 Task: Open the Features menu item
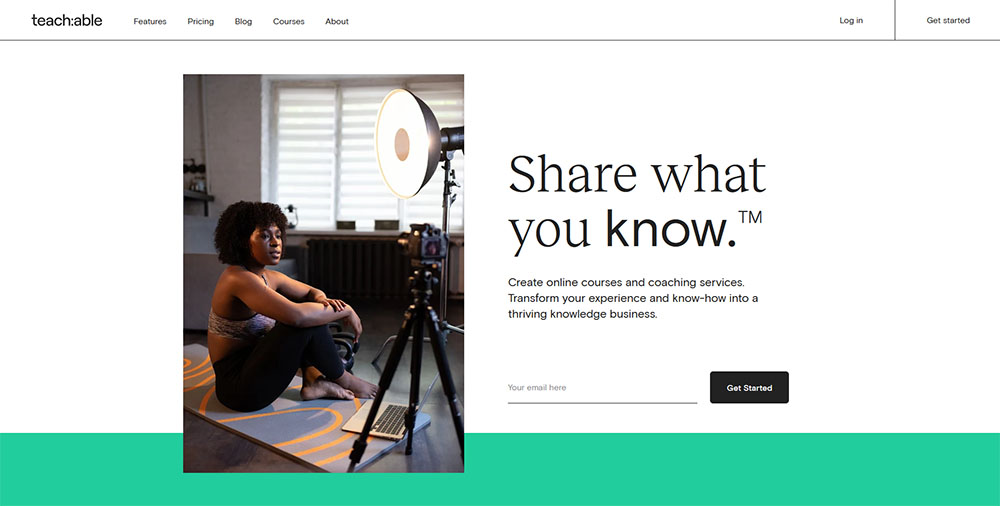point(150,21)
